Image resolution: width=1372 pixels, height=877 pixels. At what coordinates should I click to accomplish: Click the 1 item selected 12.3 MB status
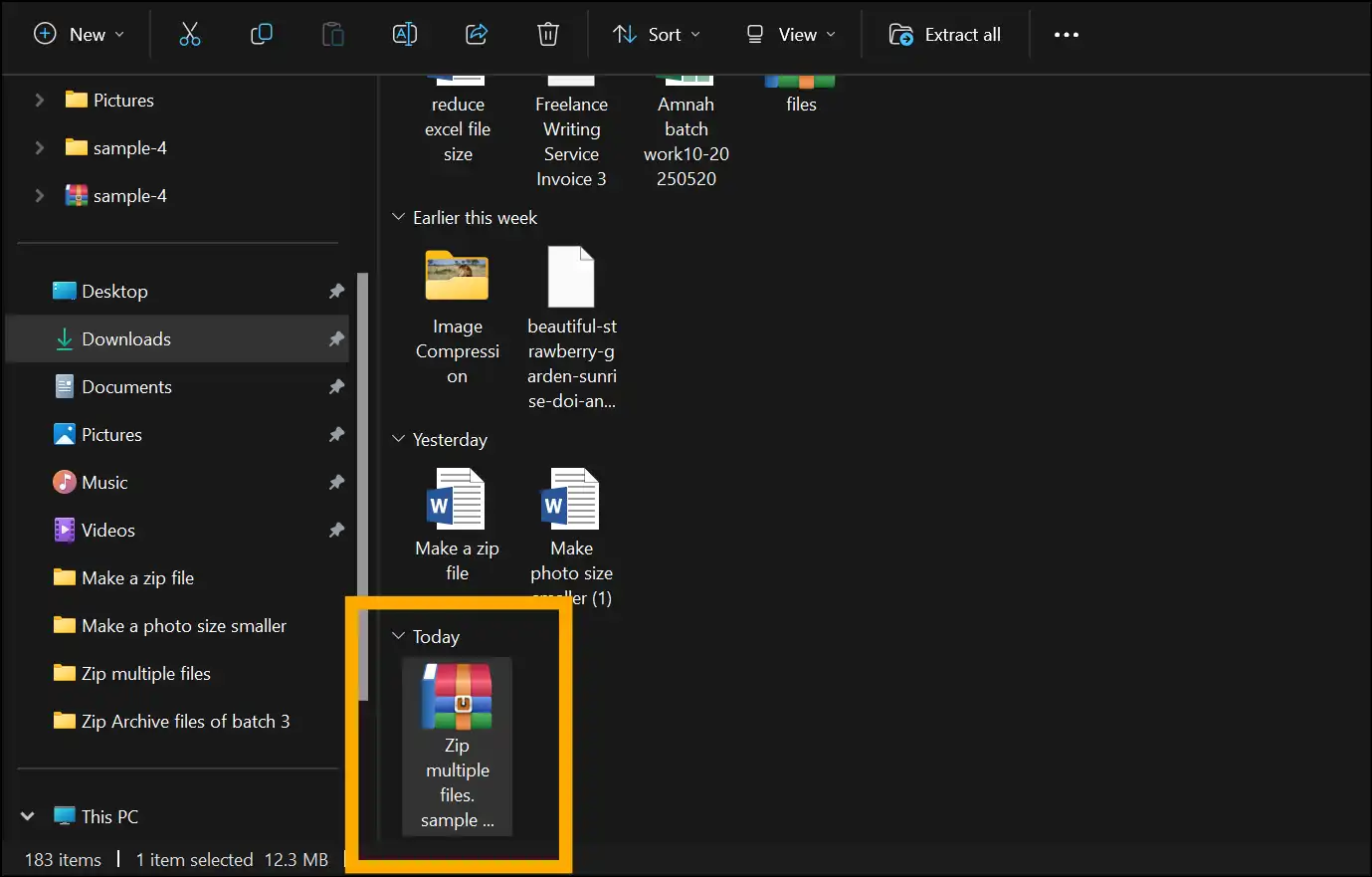(x=232, y=860)
